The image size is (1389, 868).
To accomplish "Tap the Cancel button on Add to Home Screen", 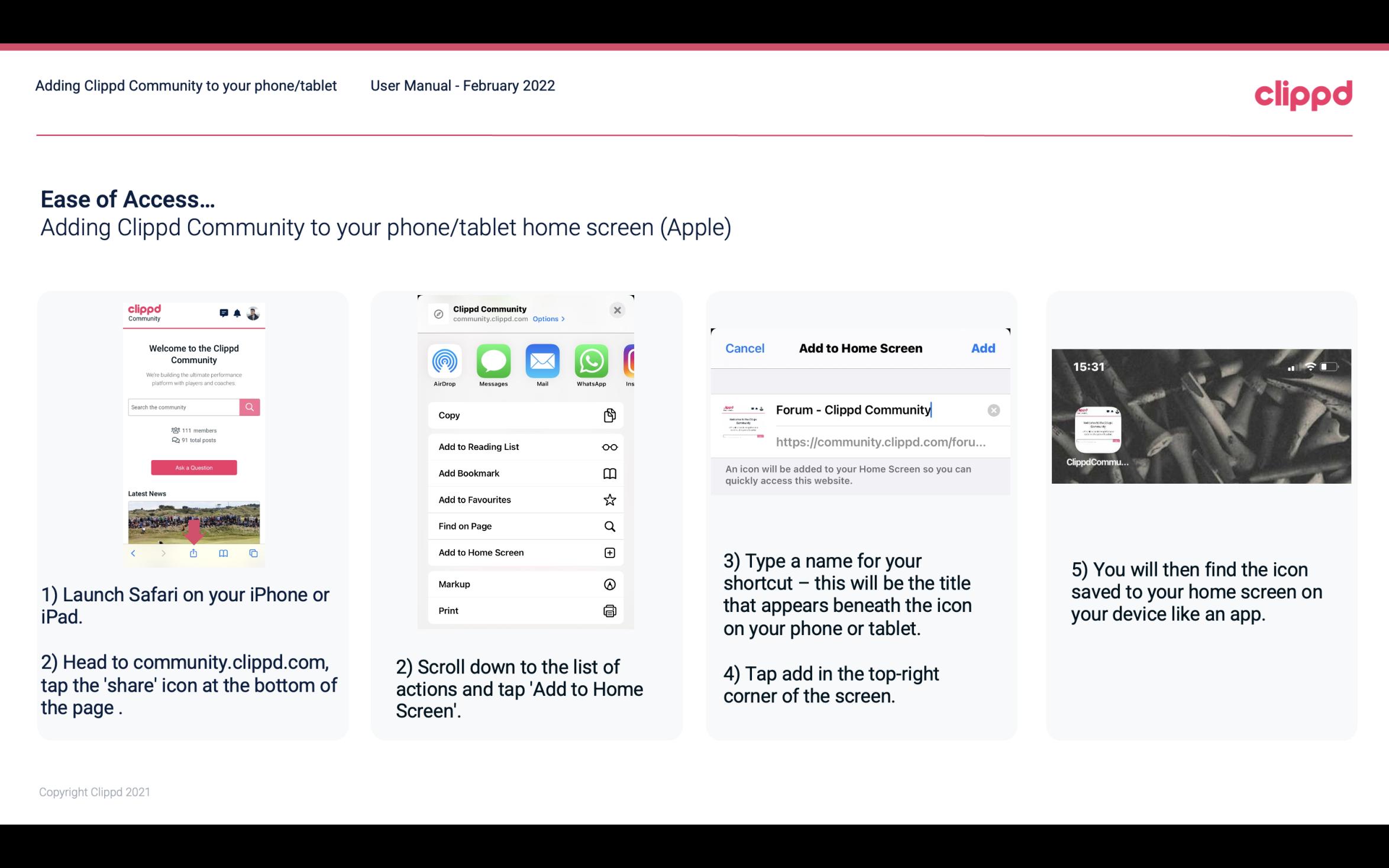I will point(745,348).
